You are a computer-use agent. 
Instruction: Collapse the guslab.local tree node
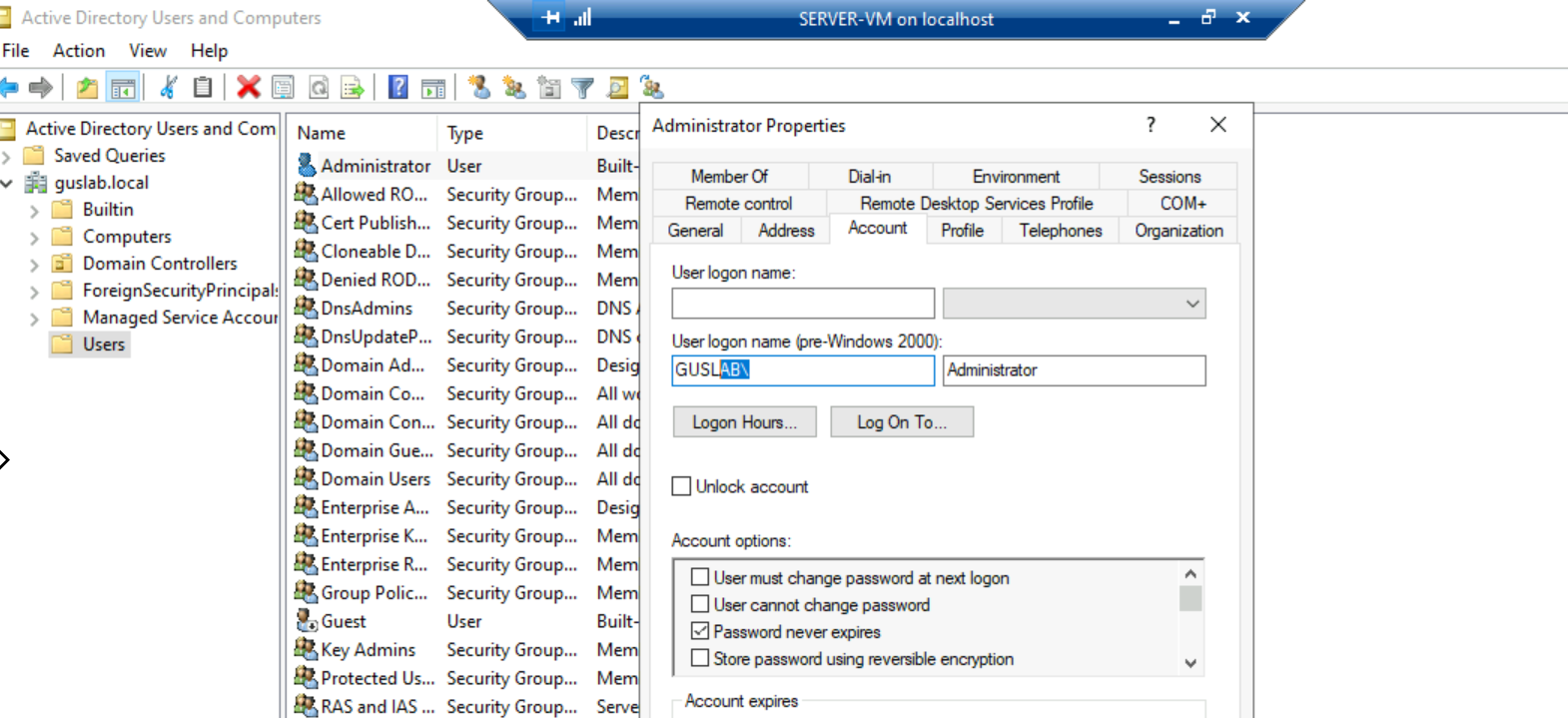(7, 183)
